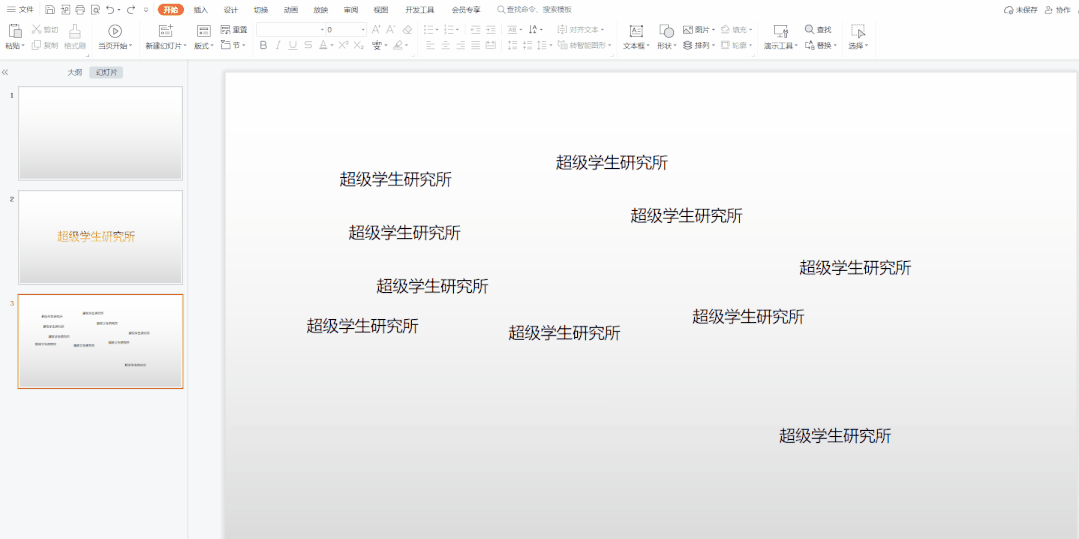The image size is (1079, 539).
Task: Toggle Bold (B) formatting
Action: [263, 45]
